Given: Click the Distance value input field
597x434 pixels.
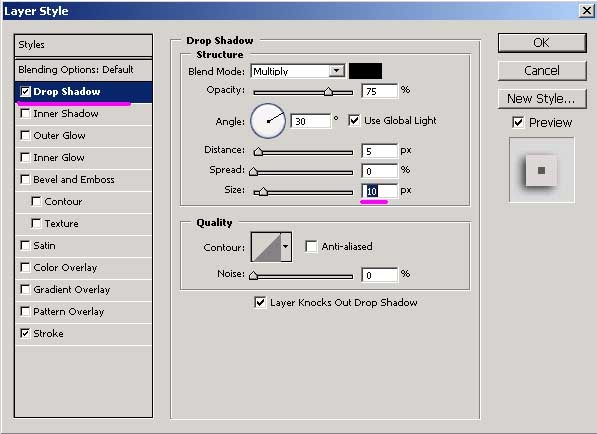Looking at the screenshot, I should (379, 151).
